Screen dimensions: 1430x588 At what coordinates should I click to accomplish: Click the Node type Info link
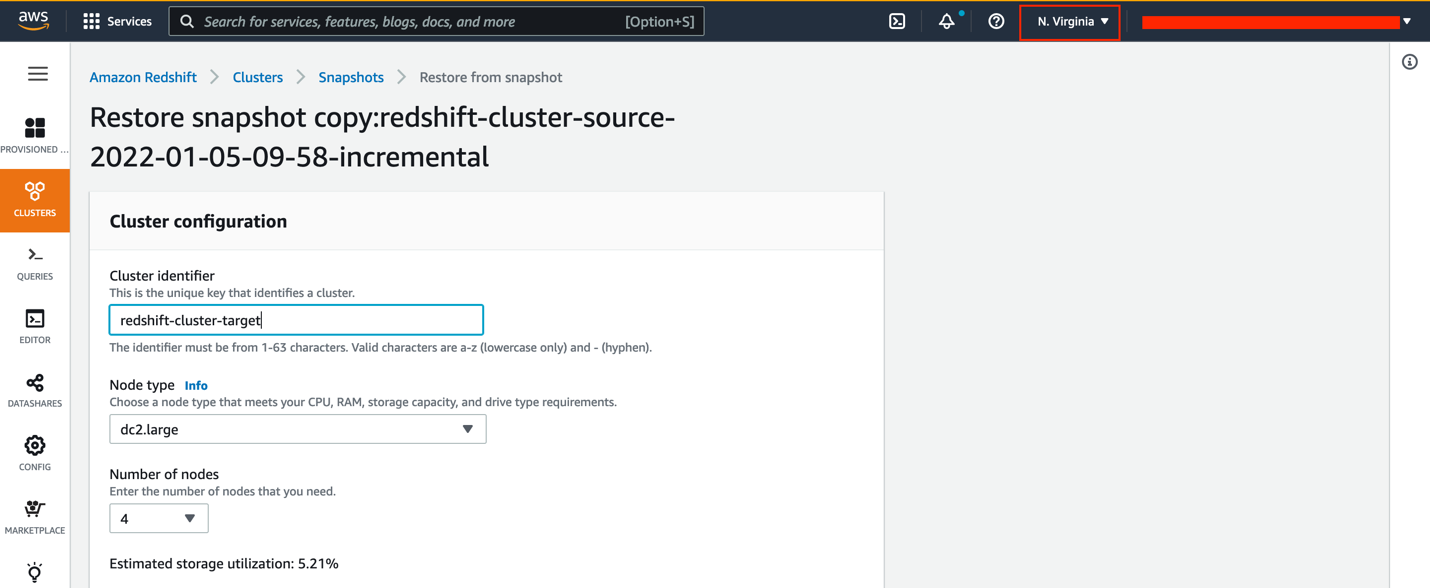pyautogui.click(x=196, y=385)
